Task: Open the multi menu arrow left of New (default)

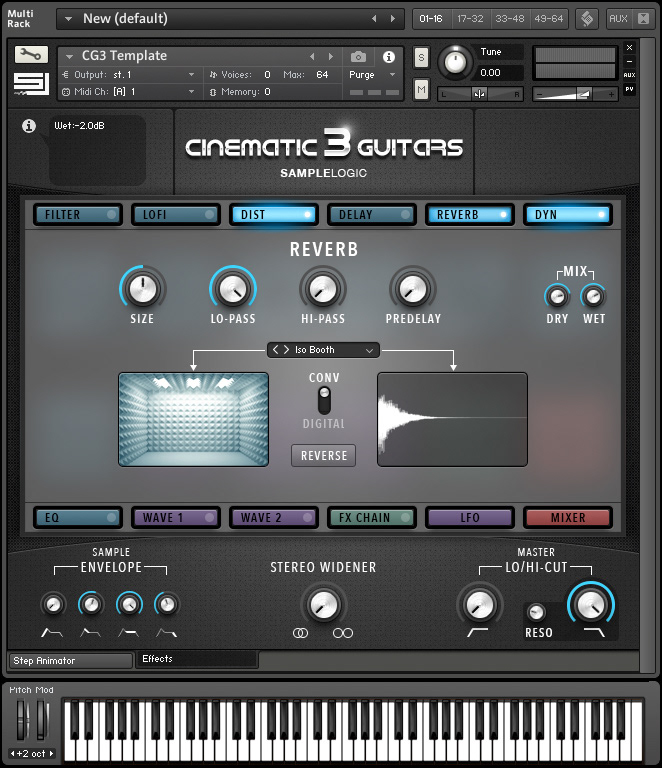Action: click(x=69, y=19)
